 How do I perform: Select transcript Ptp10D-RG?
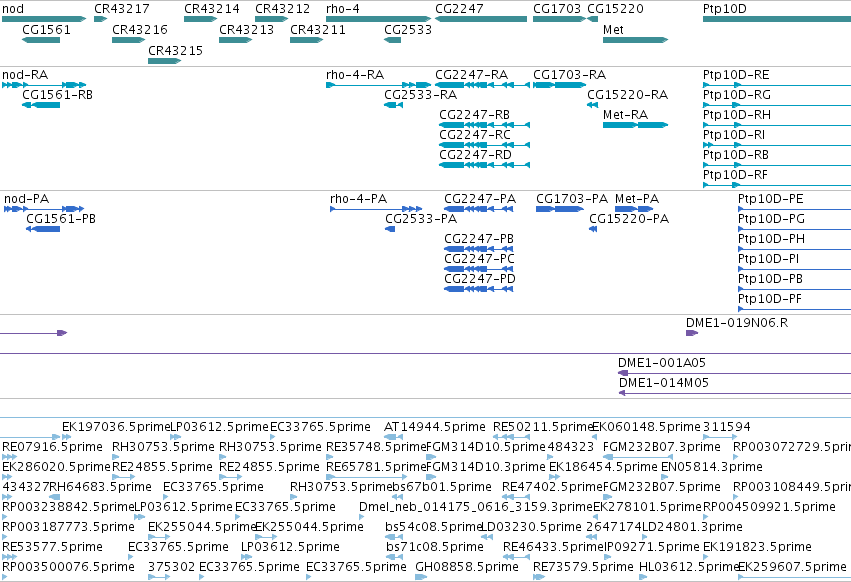click(x=777, y=105)
